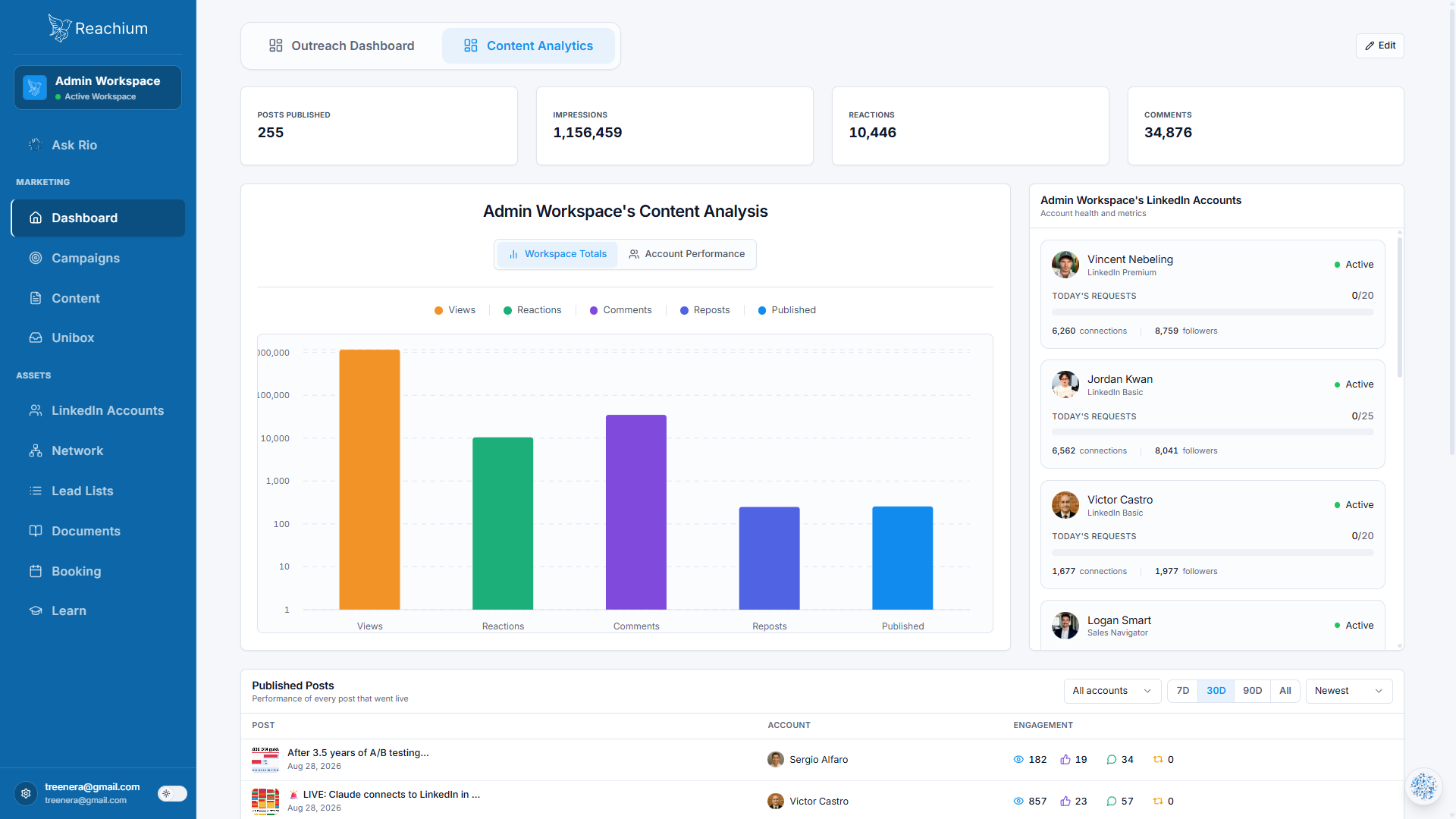Switch to Account Performance view
Viewport: 1456px width, 819px height.
click(686, 254)
